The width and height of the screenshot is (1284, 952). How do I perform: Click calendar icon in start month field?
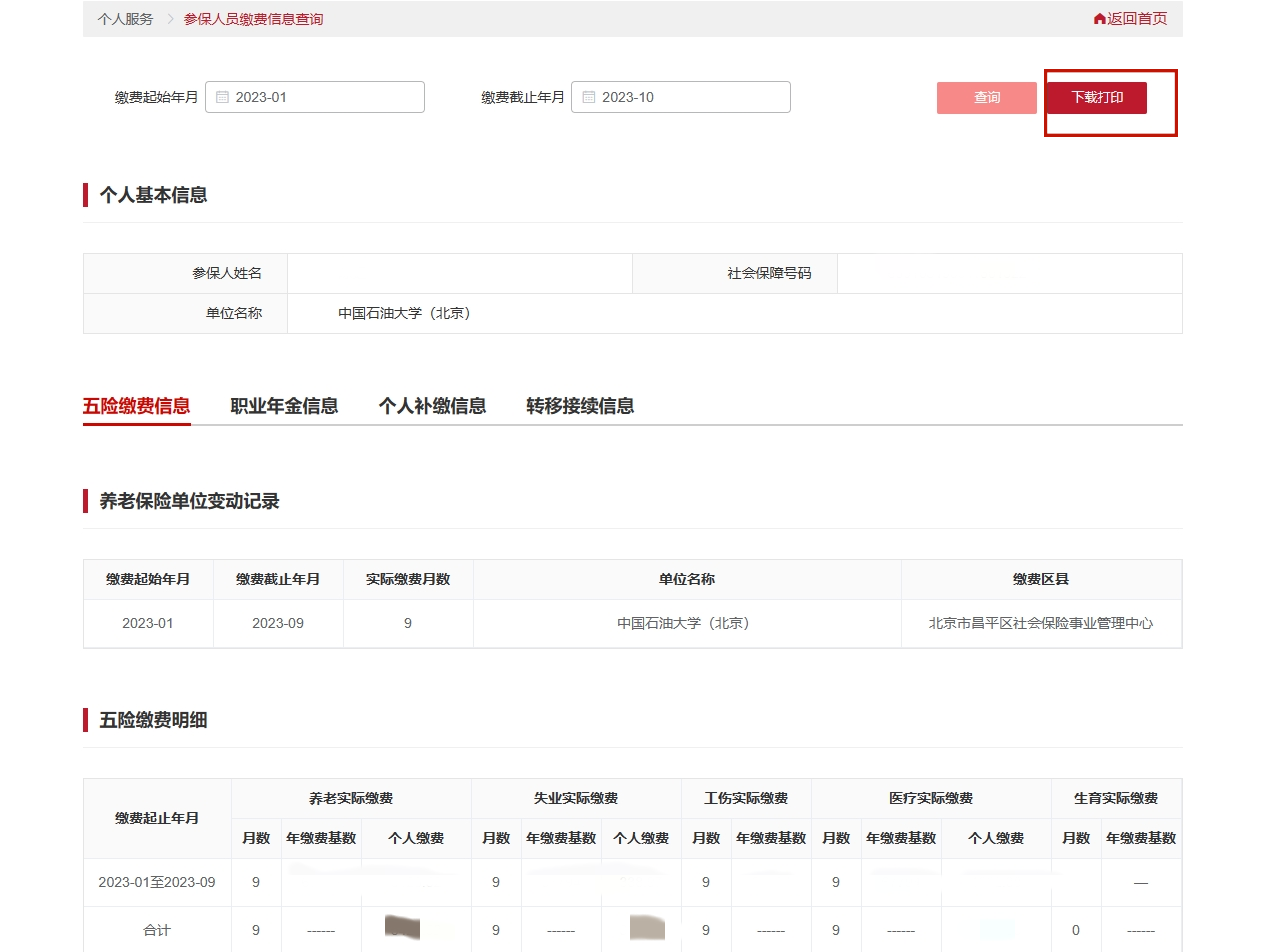223,97
